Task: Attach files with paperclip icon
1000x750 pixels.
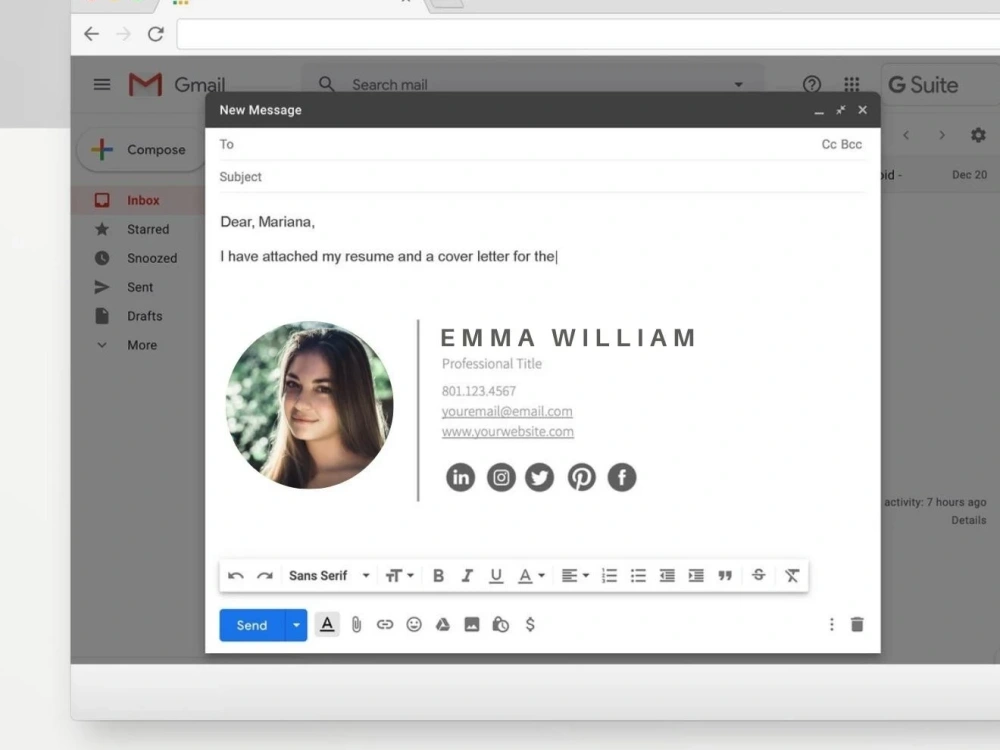Action: 357,624
